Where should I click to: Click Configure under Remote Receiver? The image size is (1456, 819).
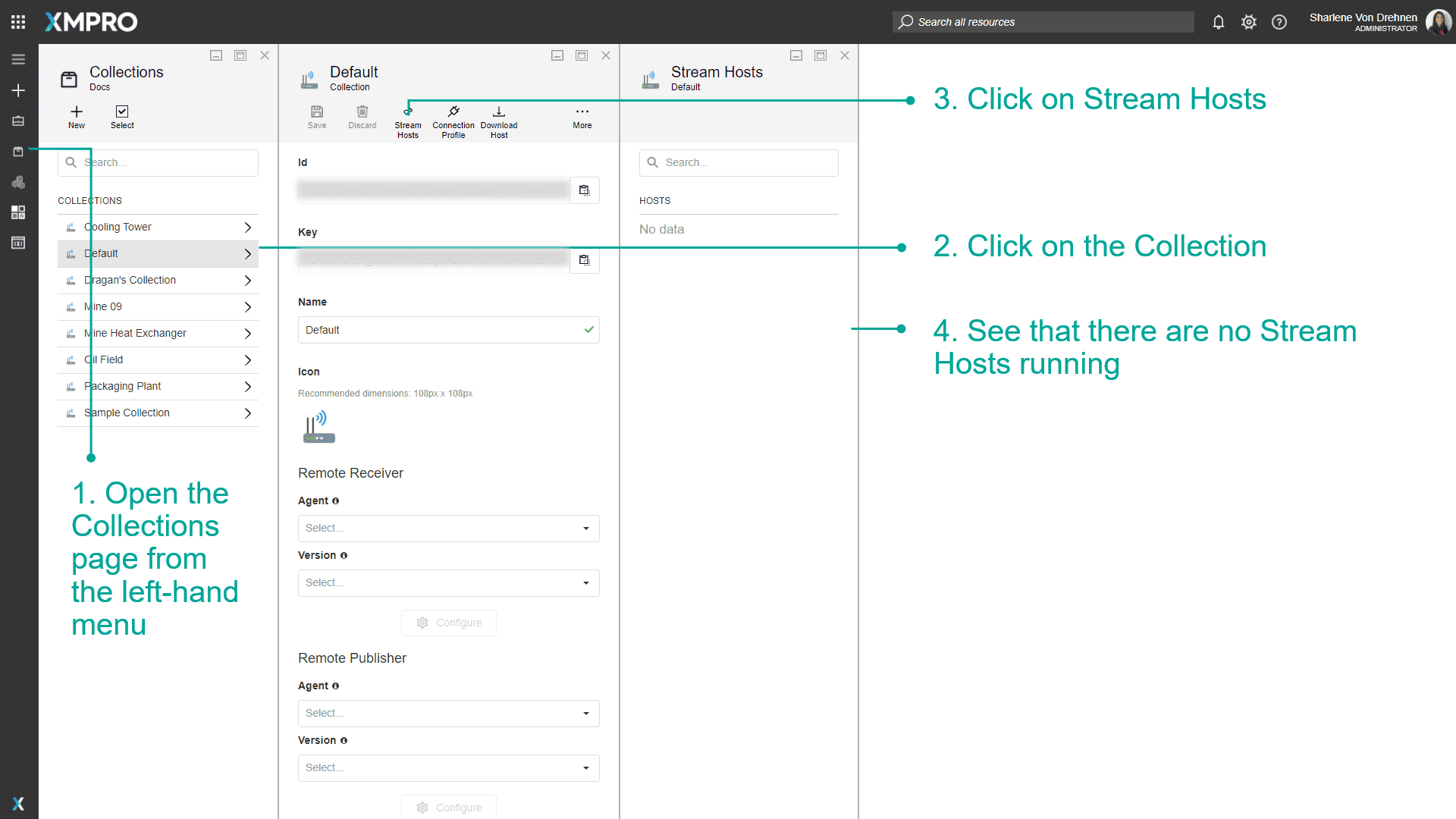point(448,623)
